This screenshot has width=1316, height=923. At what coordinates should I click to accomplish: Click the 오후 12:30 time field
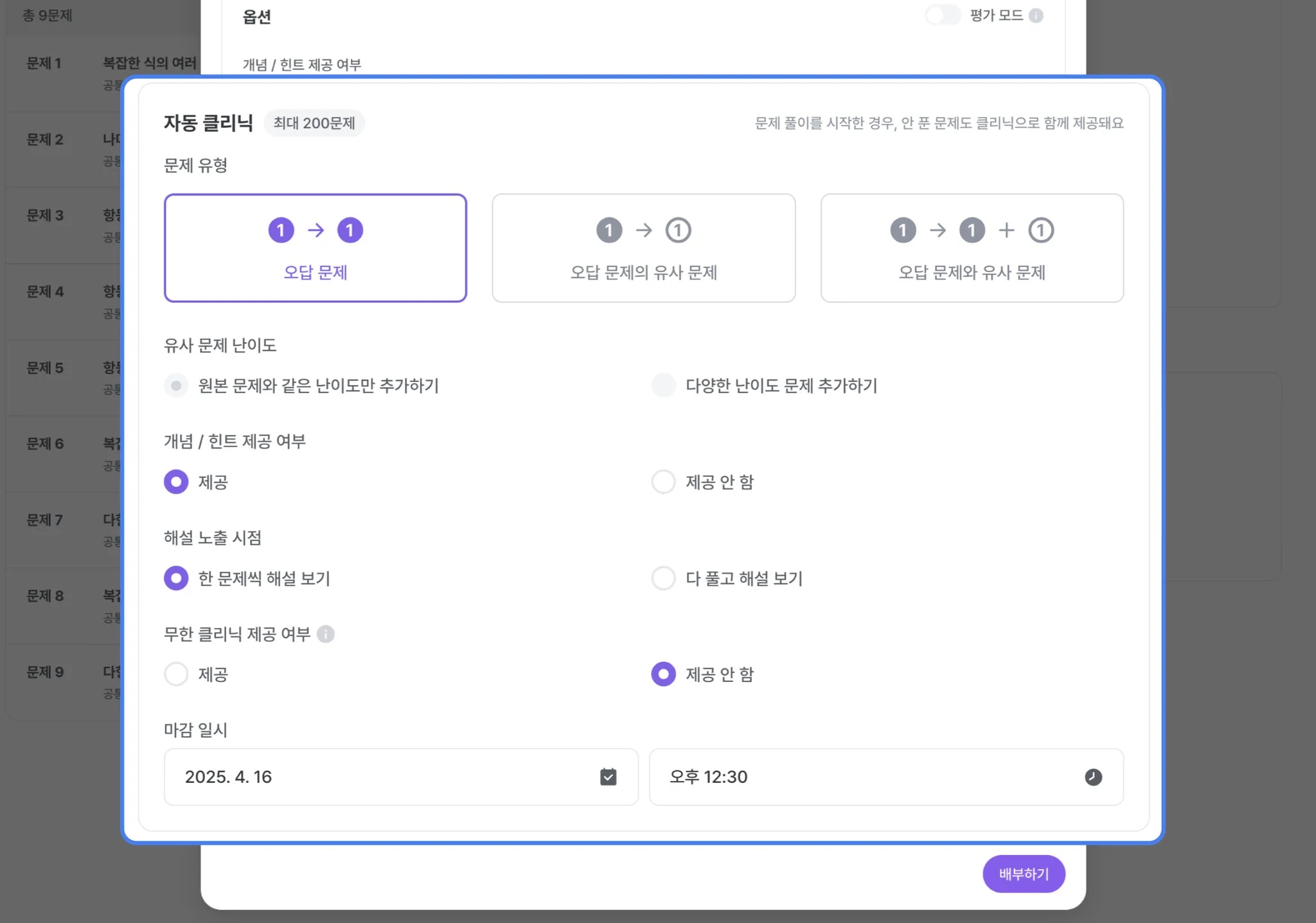[x=886, y=776]
